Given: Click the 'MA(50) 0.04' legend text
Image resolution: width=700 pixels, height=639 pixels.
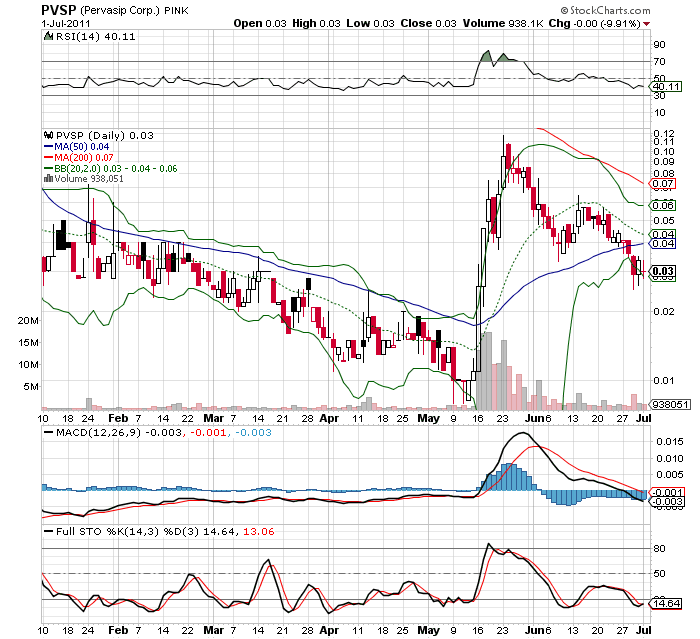Looking at the screenshot, I should [82, 146].
